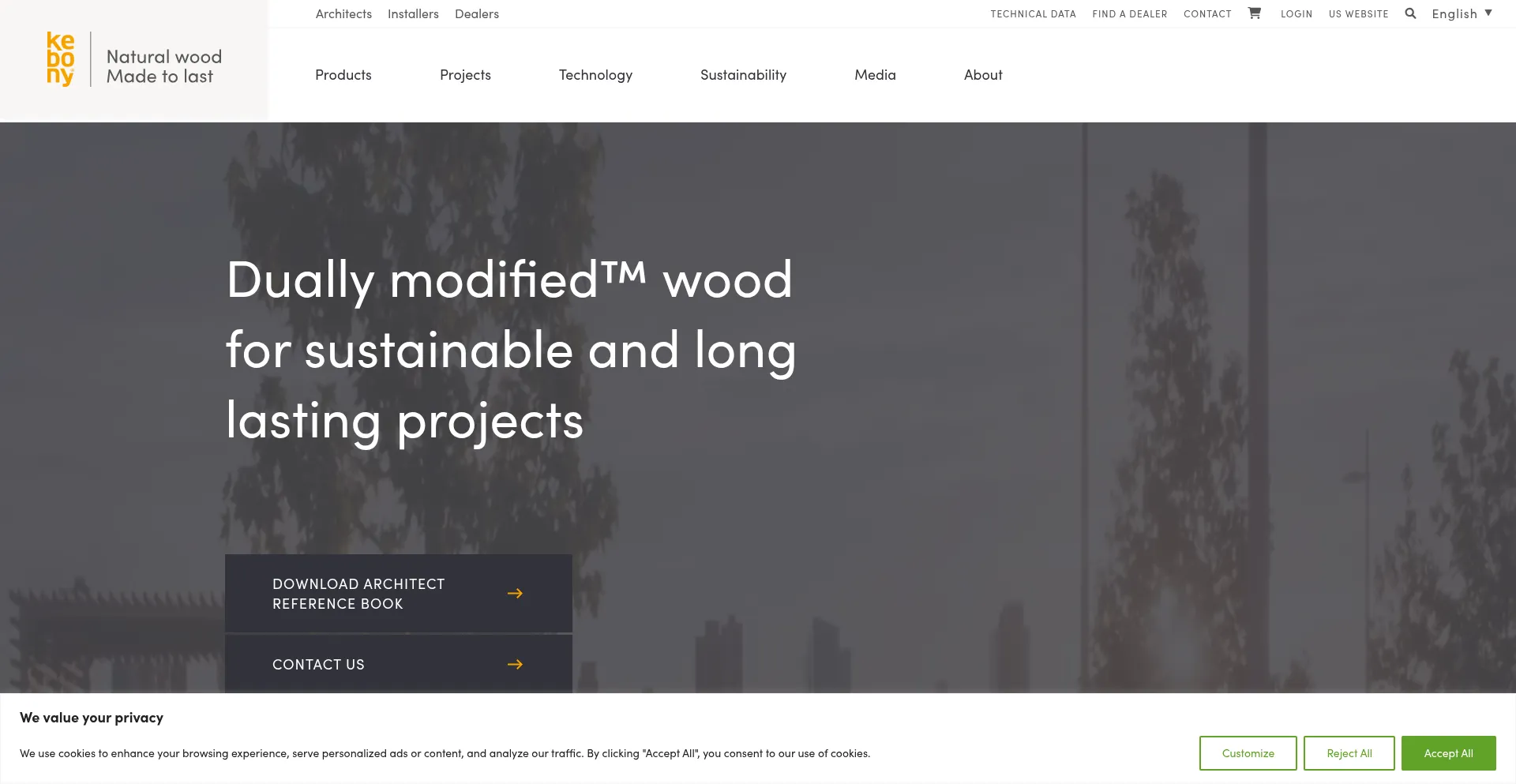Open search with the magnifier icon
Image resolution: width=1516 pixels, height=784 pixels.
[x=1410, y=13]
